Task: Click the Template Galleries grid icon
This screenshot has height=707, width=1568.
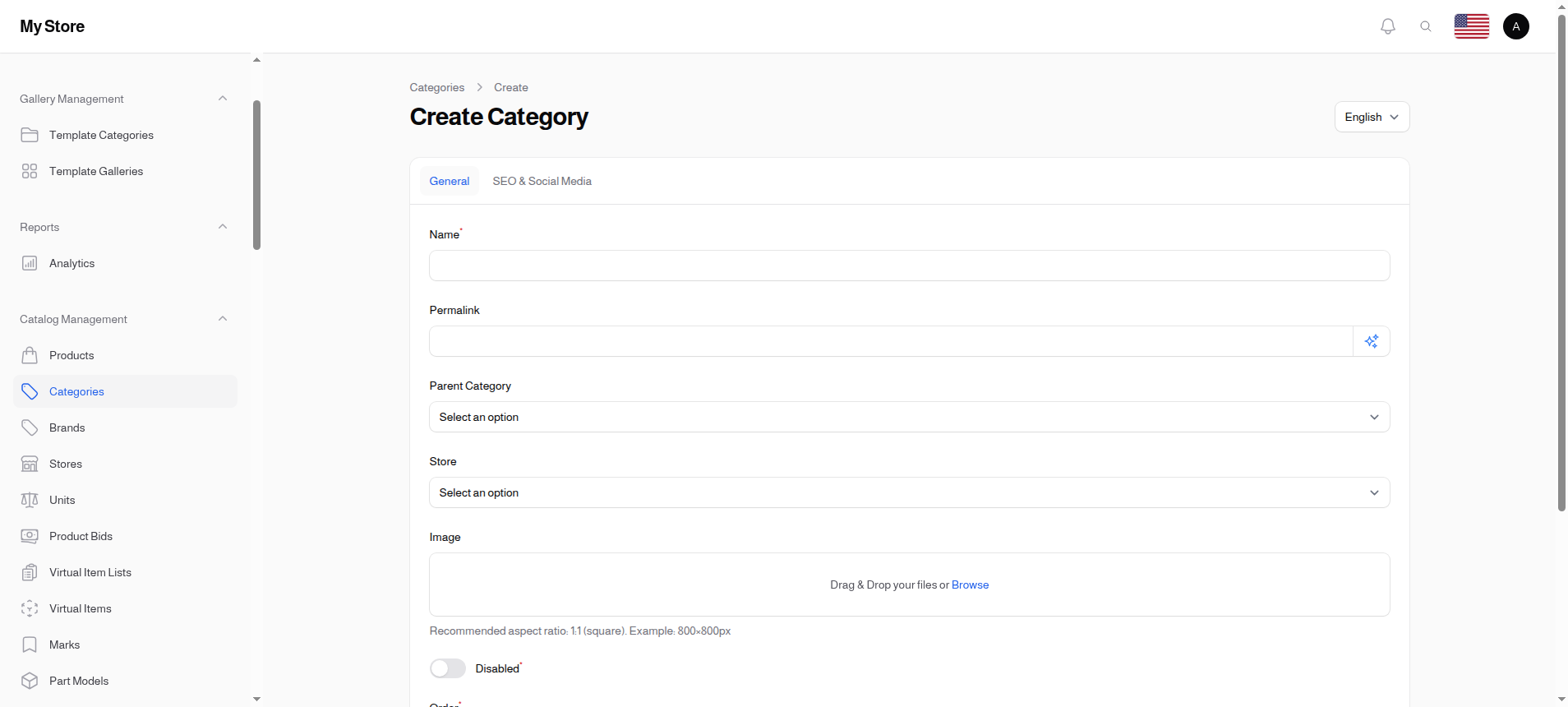Action: (x=30, y=171)
